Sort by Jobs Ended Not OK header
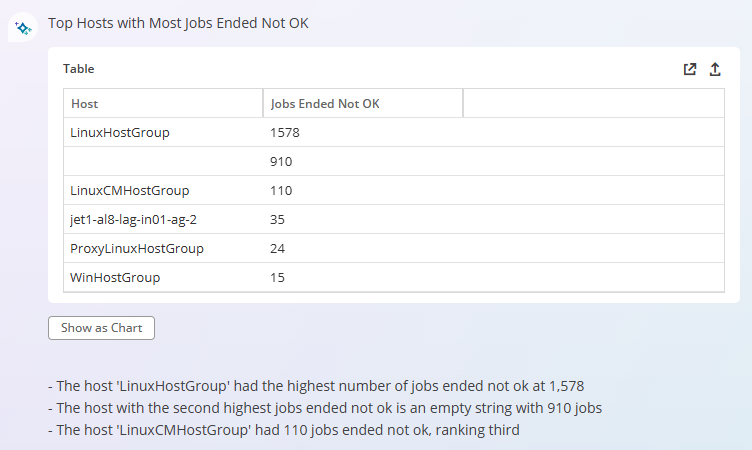The image size is (752, 450). click(x=363, y=103)
